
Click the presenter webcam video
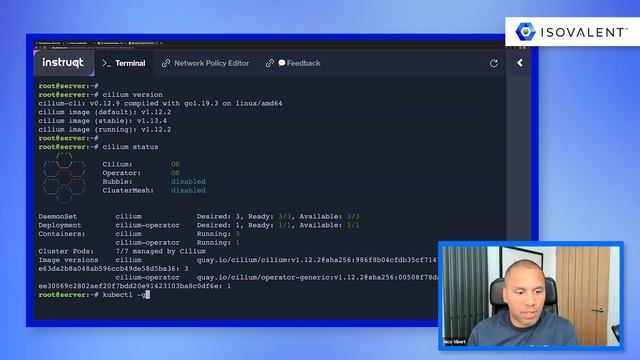[x=531, y=296]
